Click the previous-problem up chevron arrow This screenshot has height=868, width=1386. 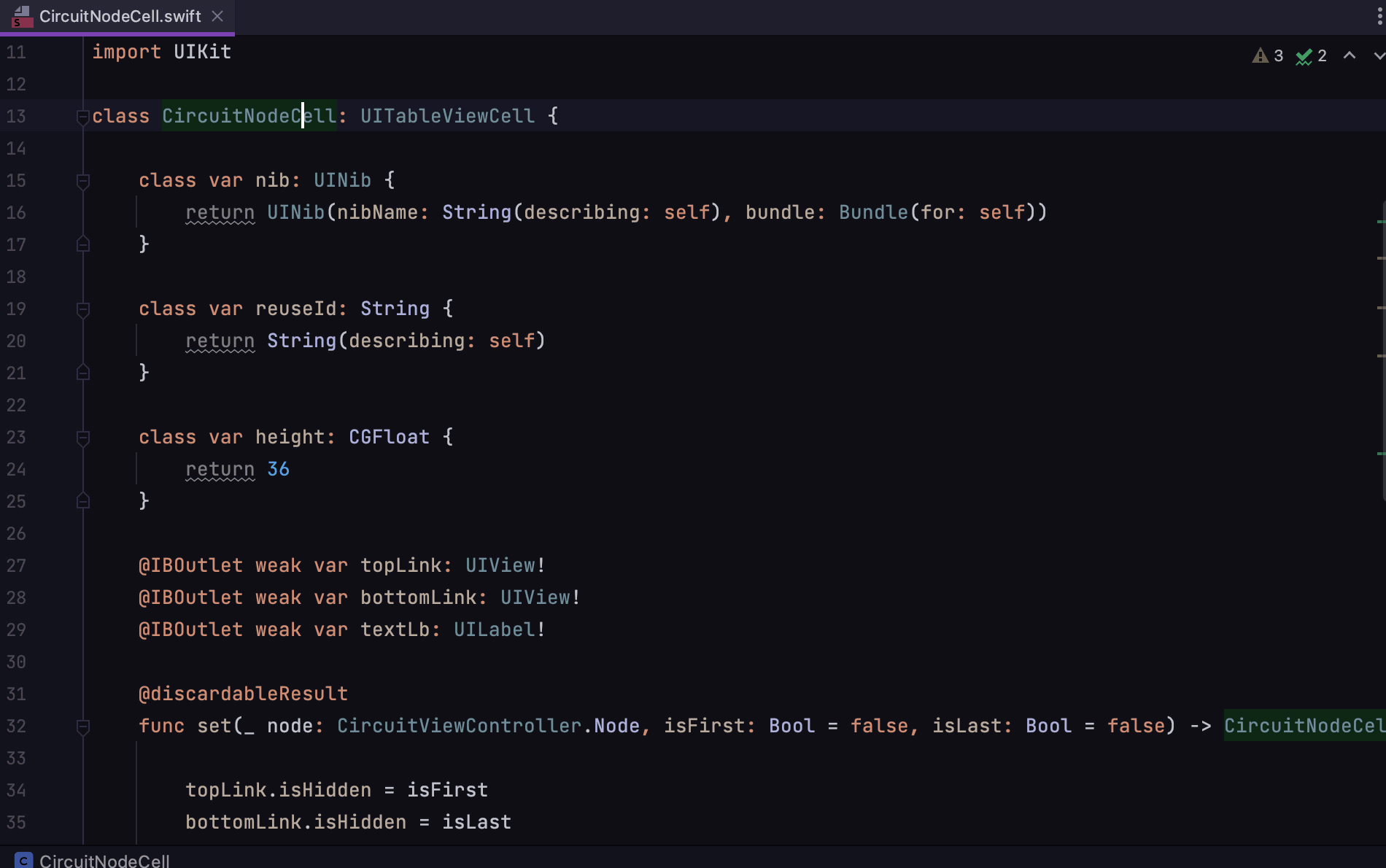pos(1349,55)
